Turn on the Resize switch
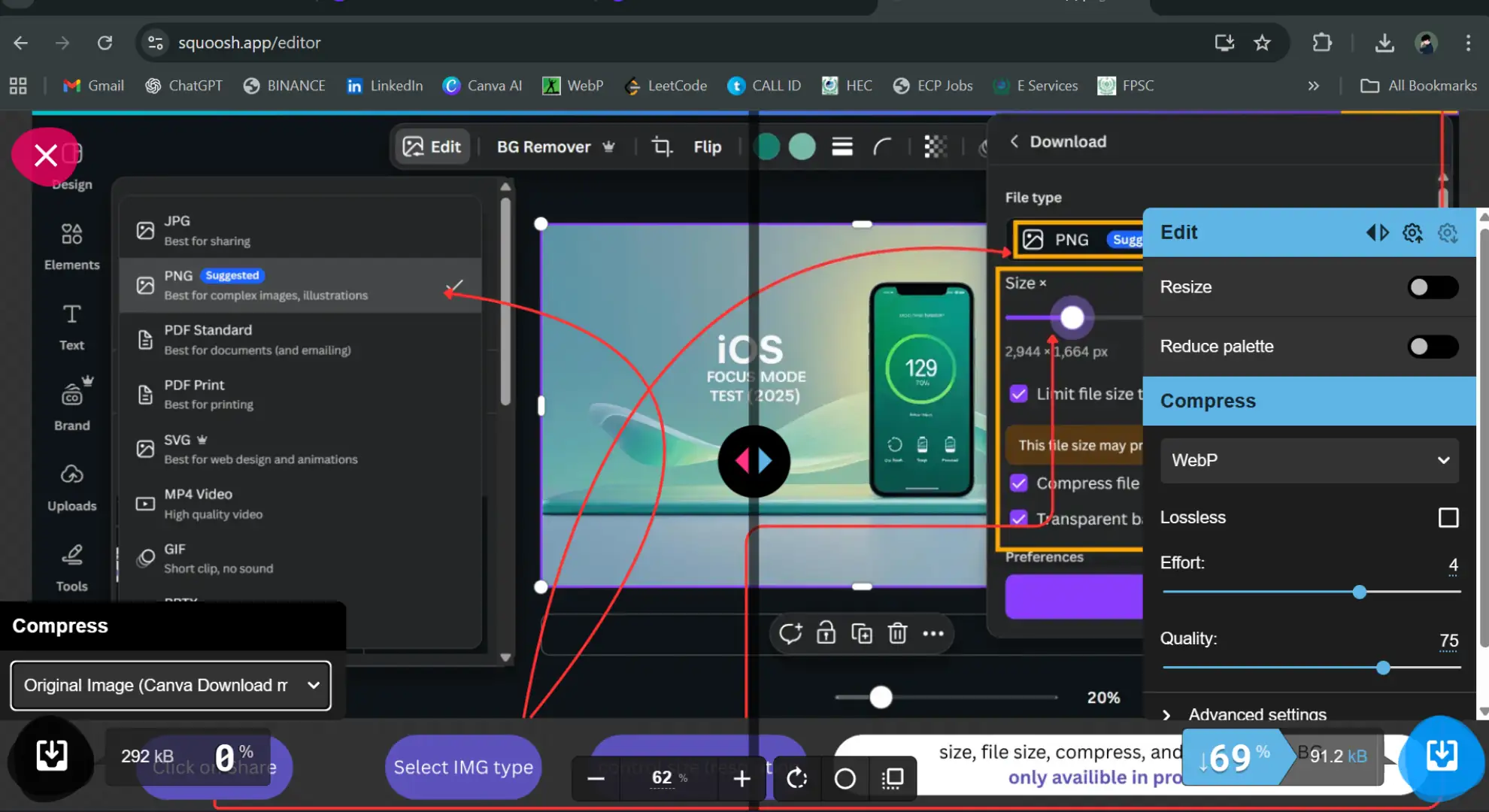1489x812 pixels. (1433, 287)
